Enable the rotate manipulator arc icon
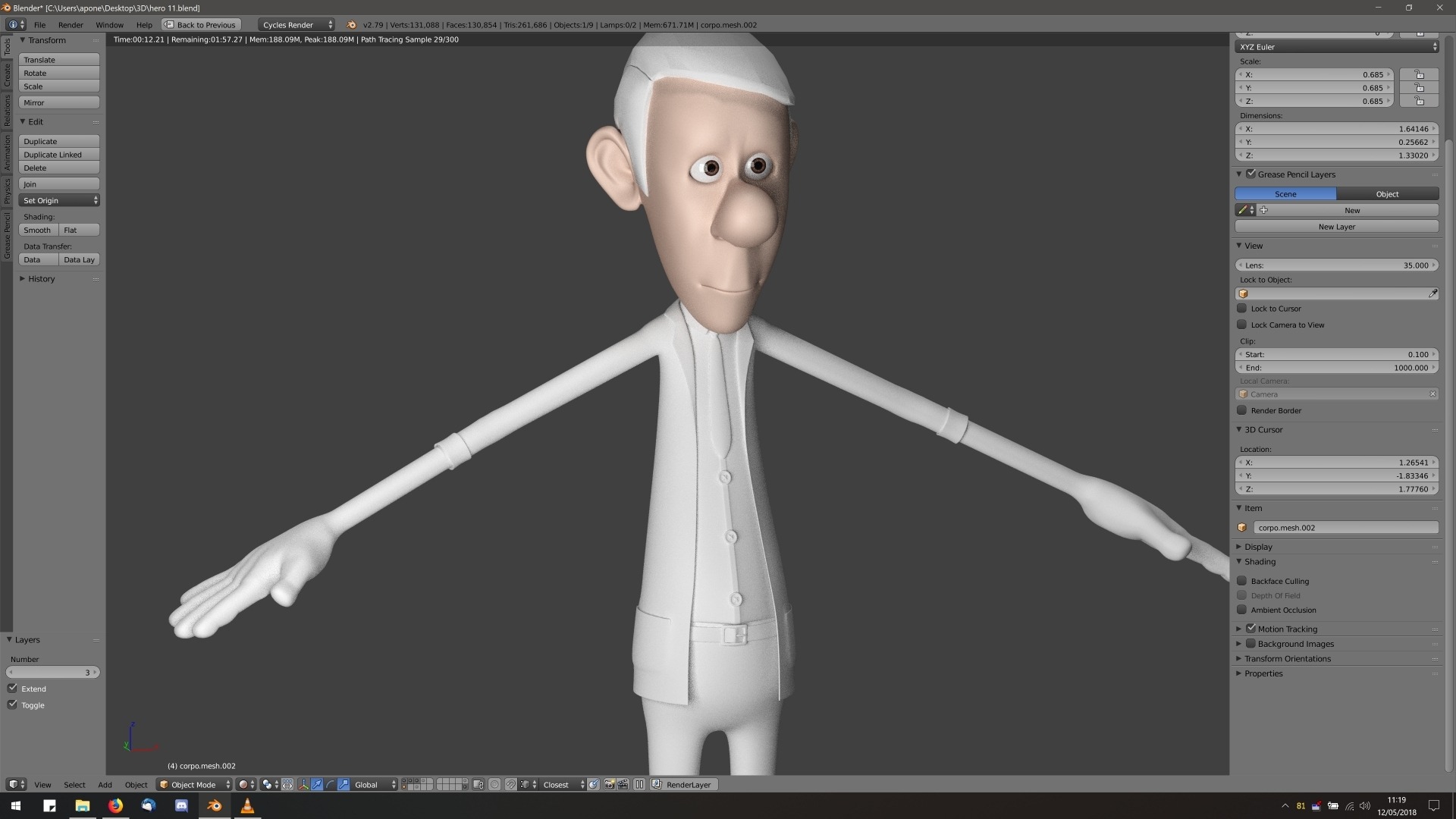Viewport: 1456px width, 819px height. 330,785
